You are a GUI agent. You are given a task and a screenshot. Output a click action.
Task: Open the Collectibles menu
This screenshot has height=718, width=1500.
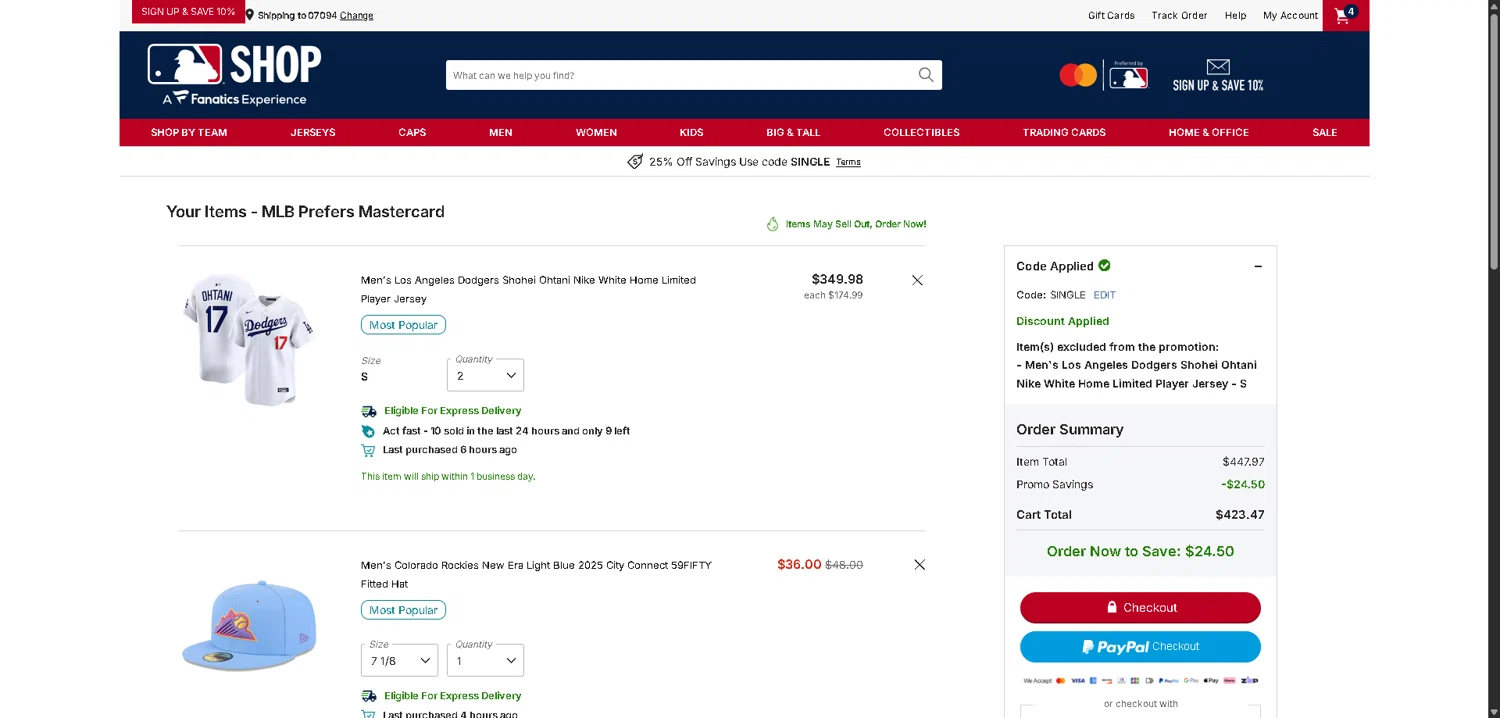point(921,132)
